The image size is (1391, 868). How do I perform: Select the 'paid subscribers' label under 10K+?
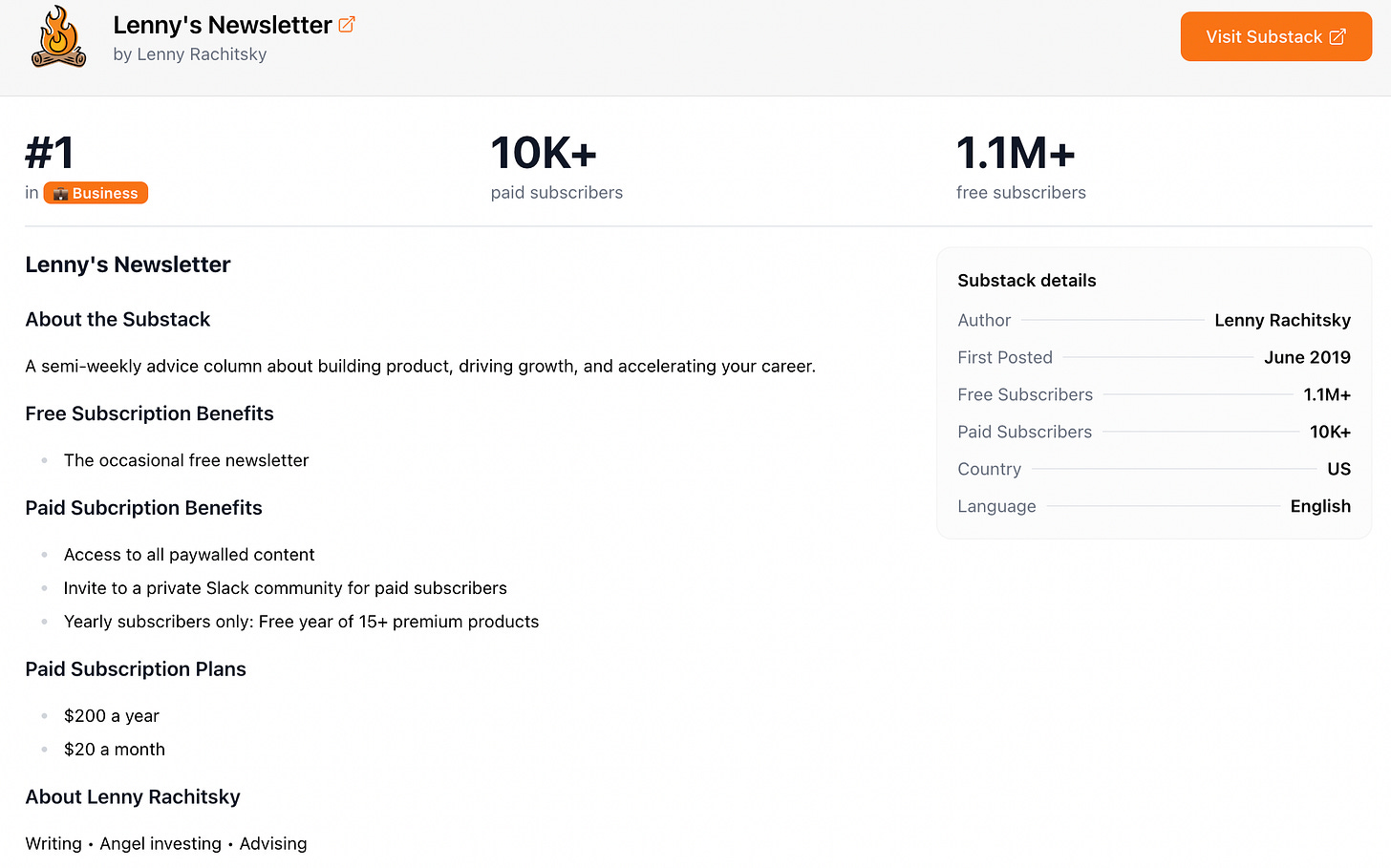(557, 193)
